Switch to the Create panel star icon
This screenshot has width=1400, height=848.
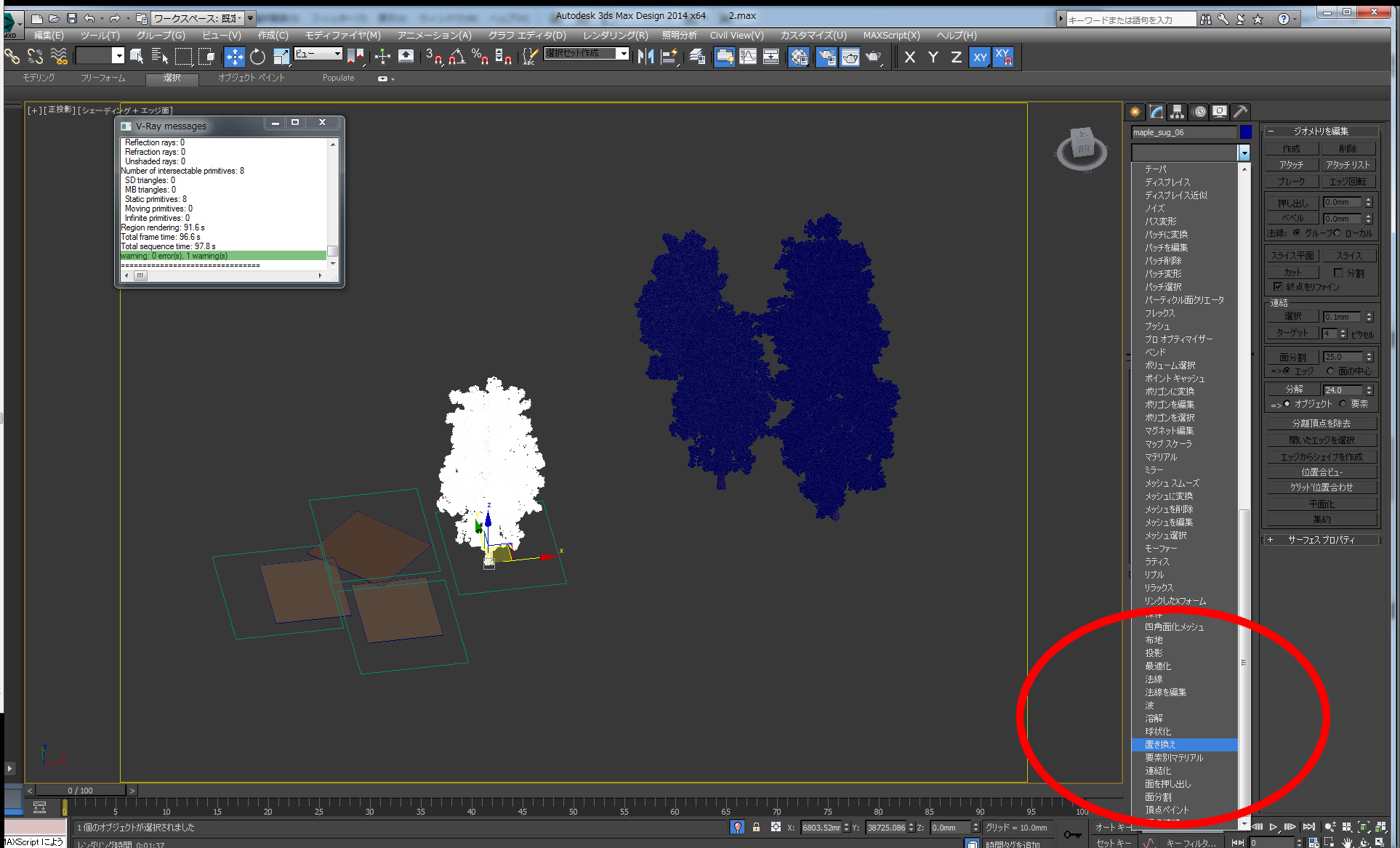point(1135,112)
